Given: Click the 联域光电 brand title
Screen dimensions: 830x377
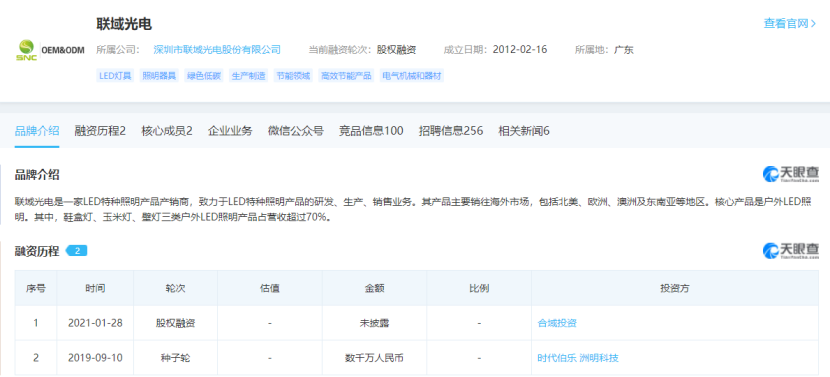Looking at the screenshot, I should click(x=124, y=24).
